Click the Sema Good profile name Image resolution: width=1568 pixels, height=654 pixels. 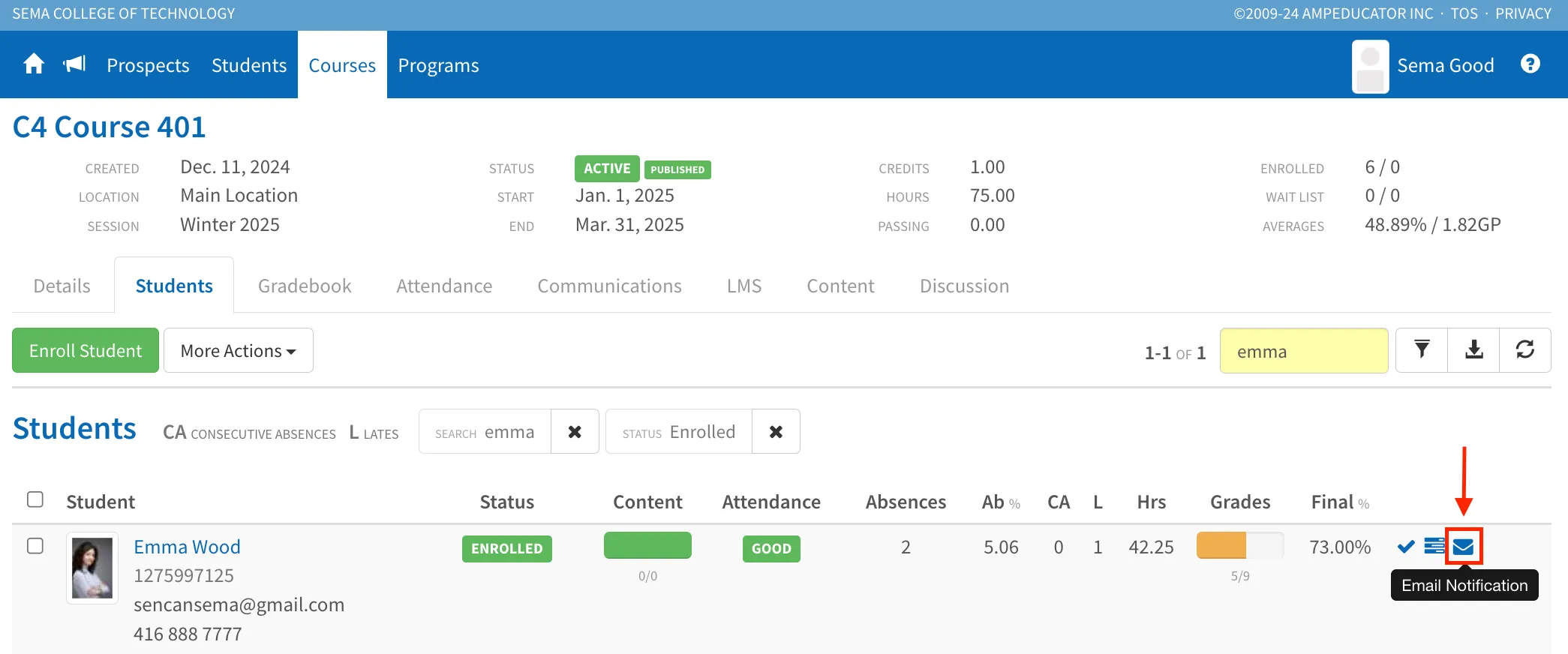point(1446,65)
